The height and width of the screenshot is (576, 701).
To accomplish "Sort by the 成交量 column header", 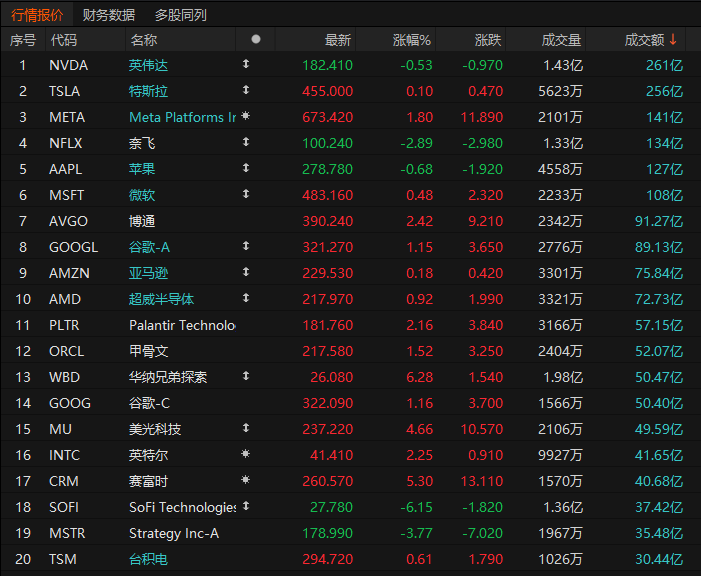I will point(561,40).
